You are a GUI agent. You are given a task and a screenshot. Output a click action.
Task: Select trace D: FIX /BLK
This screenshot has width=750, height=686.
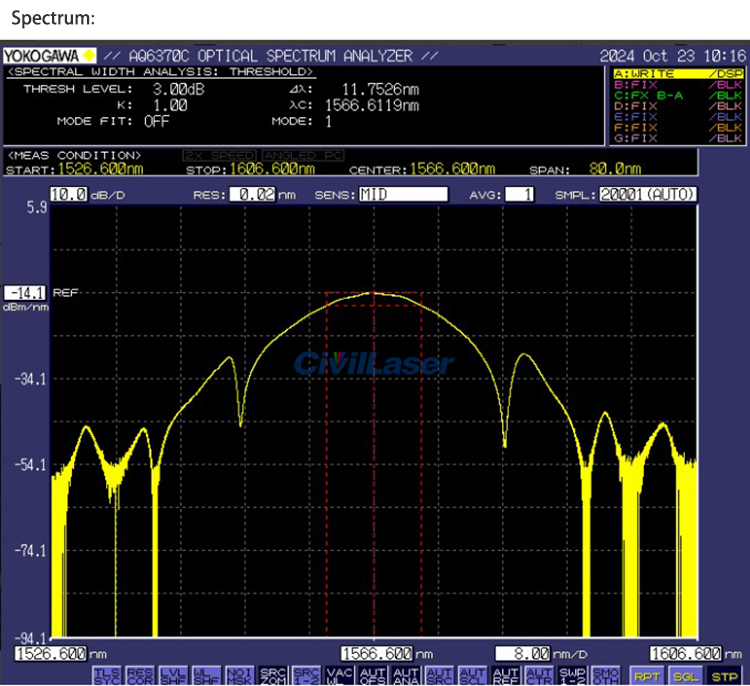678,106
